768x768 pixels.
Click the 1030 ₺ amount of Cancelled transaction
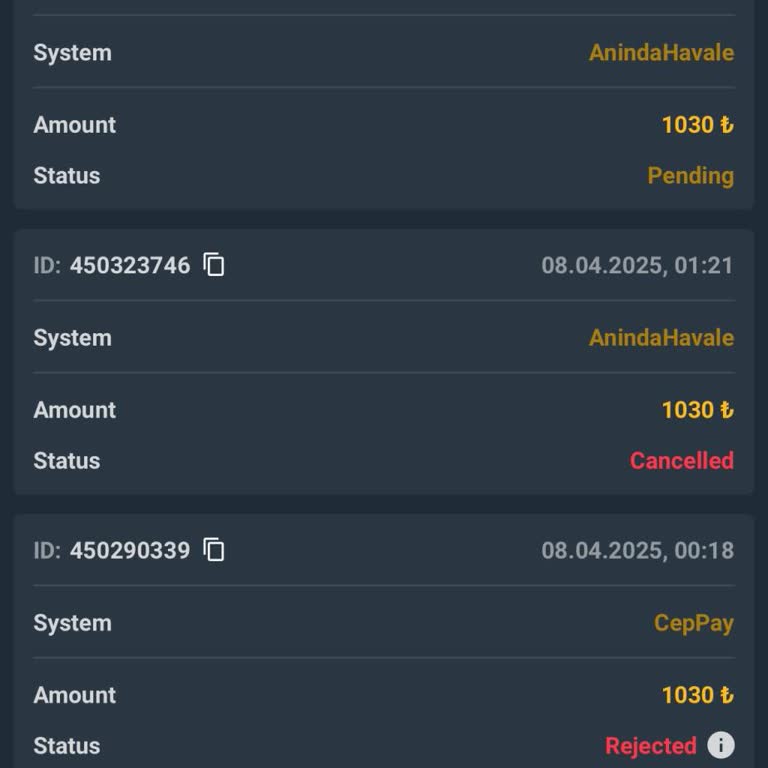[697, 410]
